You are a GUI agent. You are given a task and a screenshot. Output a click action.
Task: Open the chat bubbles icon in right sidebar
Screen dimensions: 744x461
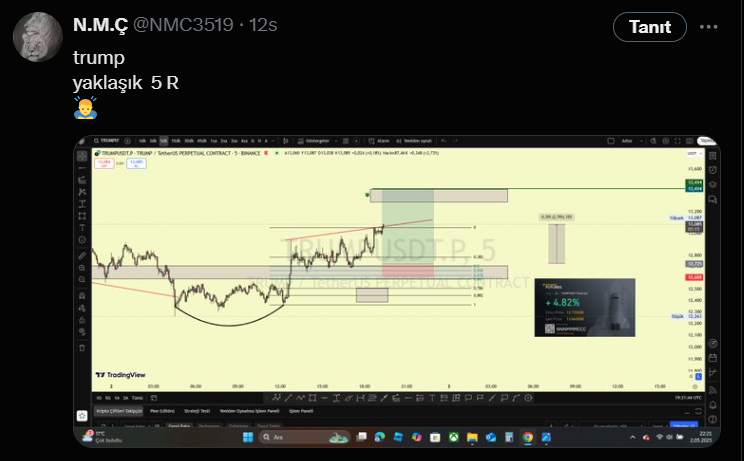click(x=713, y=200)
